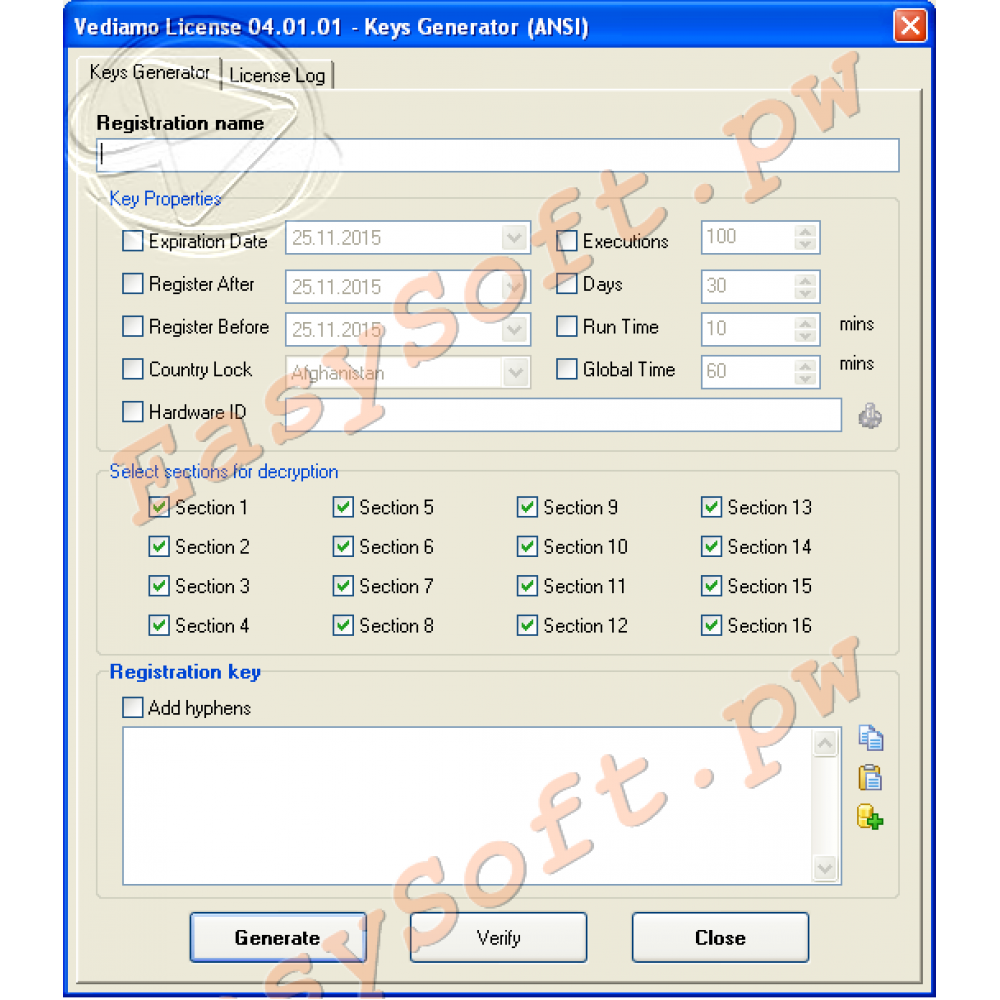Click the key text area scroll-down arrow
This screenshot has width=1000, height=1000.
point(825,868)
